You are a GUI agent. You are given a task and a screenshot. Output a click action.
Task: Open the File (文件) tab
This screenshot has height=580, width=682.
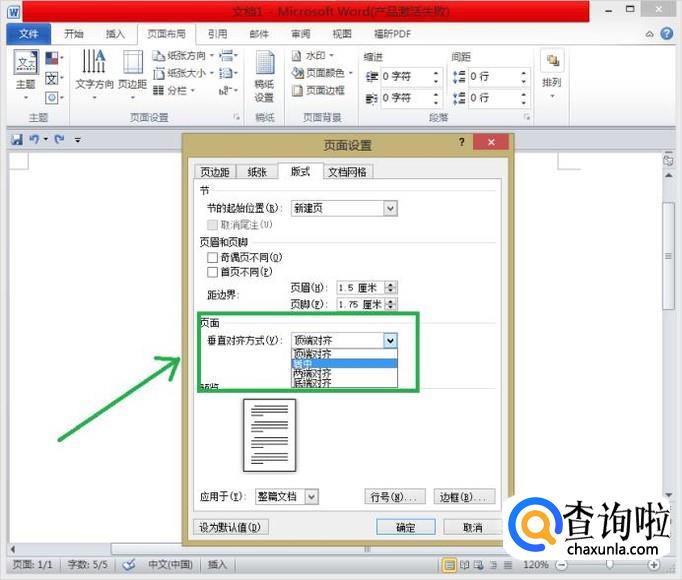click(29, 34)
